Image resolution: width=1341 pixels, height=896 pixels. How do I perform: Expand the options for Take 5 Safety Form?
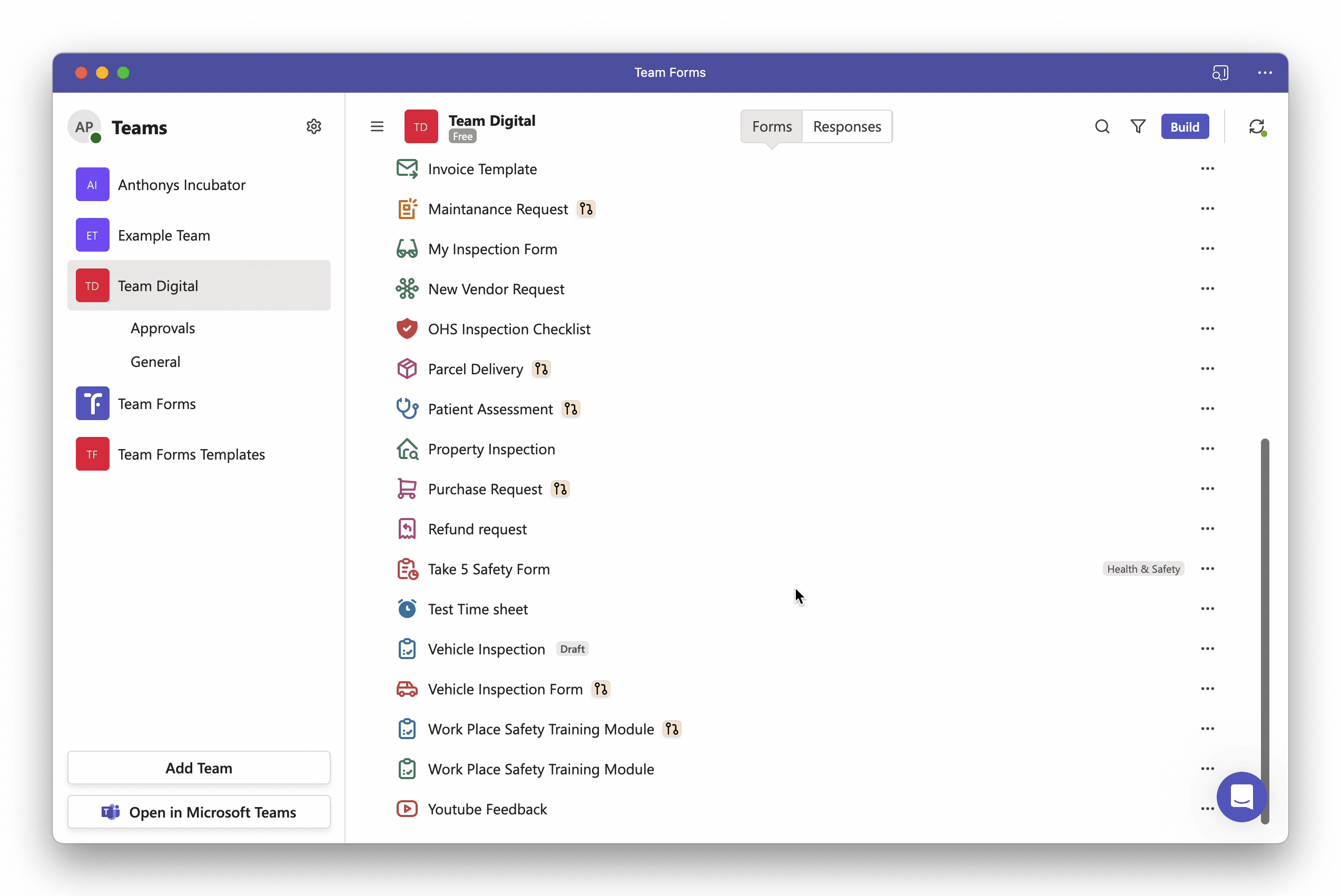[x=1207, y=569]
